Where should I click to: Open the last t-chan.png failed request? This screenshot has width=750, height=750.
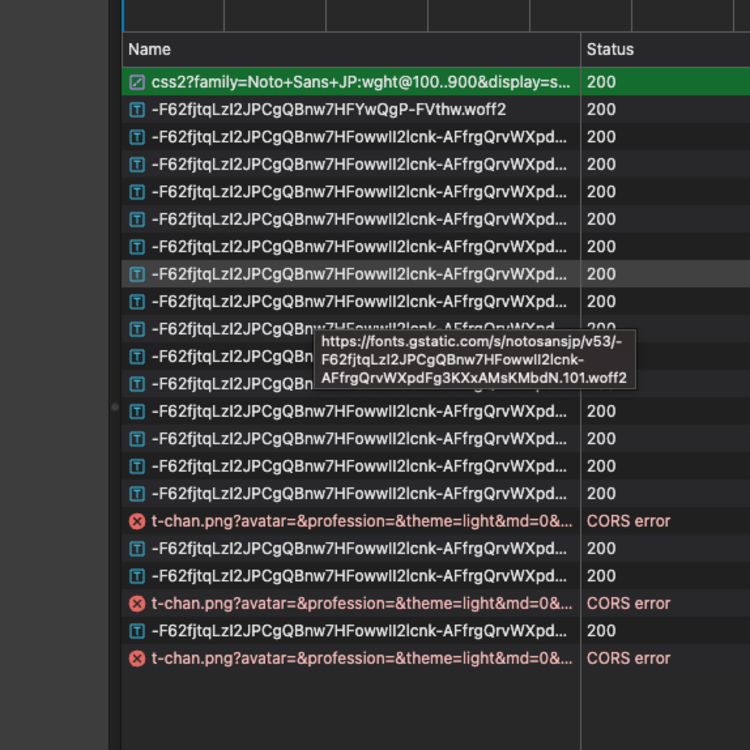[x=362, y=658]
